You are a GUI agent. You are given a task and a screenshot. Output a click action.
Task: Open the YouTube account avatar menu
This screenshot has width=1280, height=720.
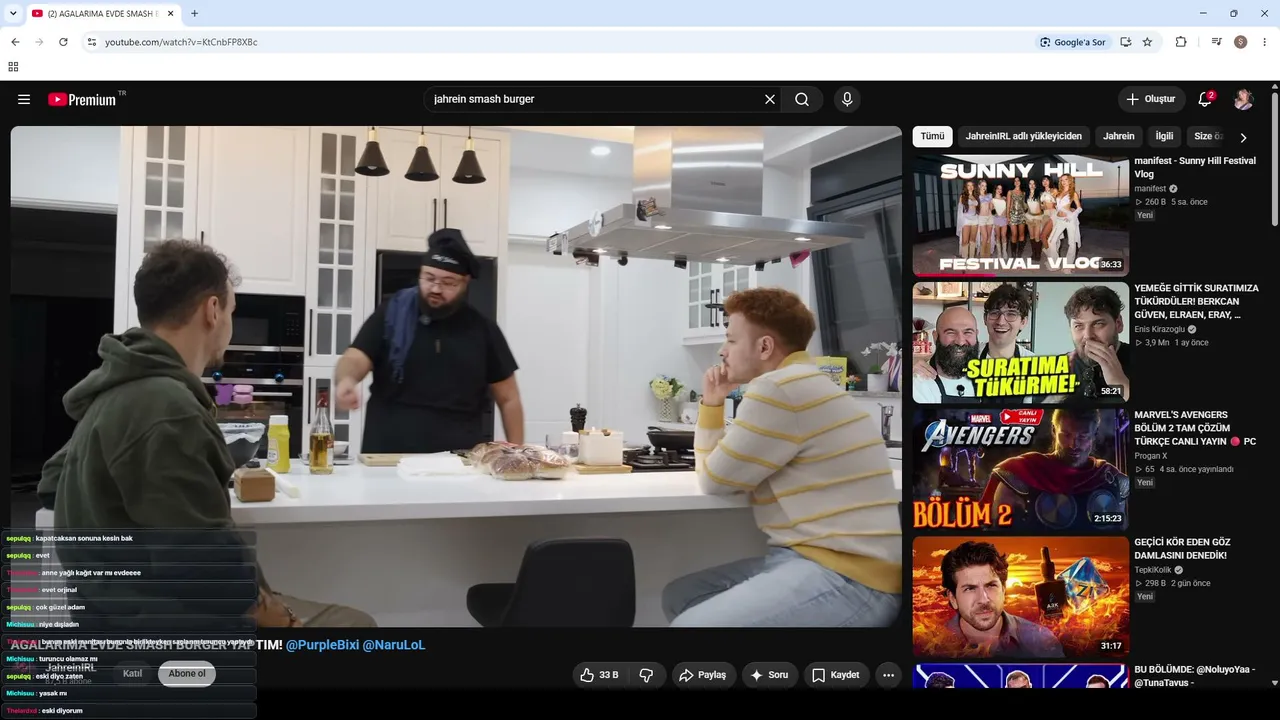coord(1243,99)
